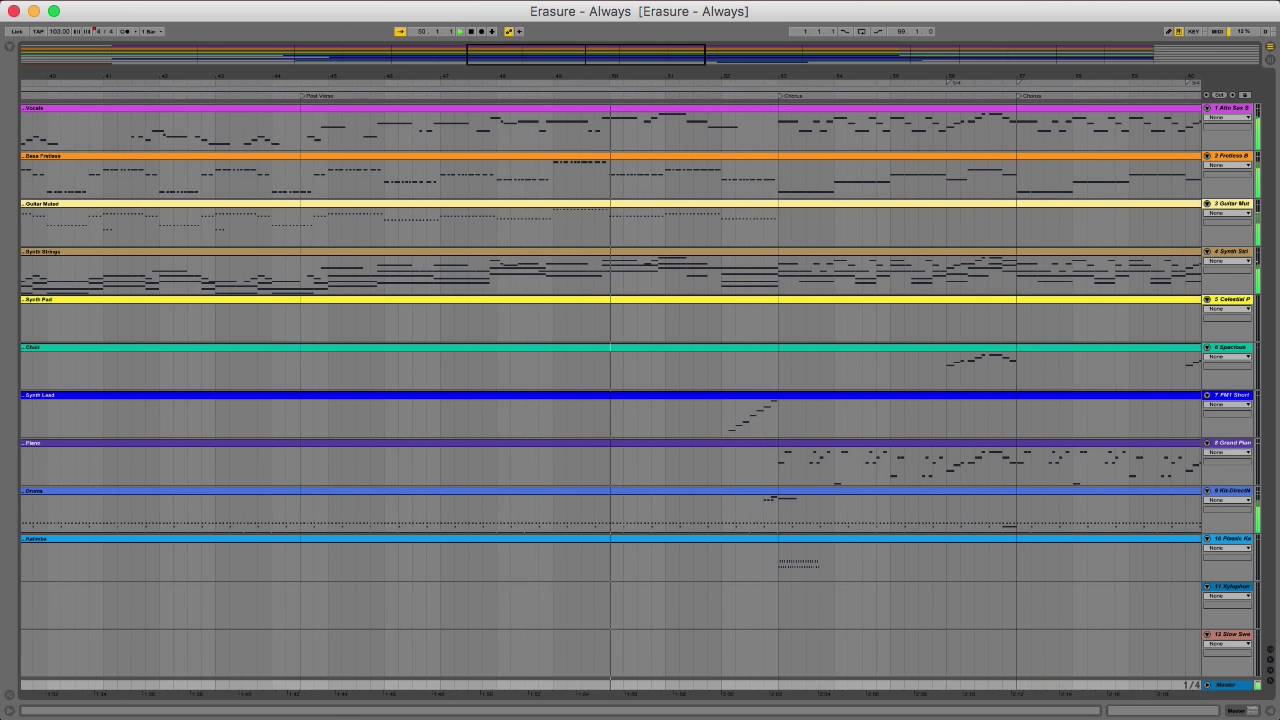The height and width of the screenshot is (720, 1280).
Task: Tap the TAP tempo button
Action: click(x=38, y=31)
